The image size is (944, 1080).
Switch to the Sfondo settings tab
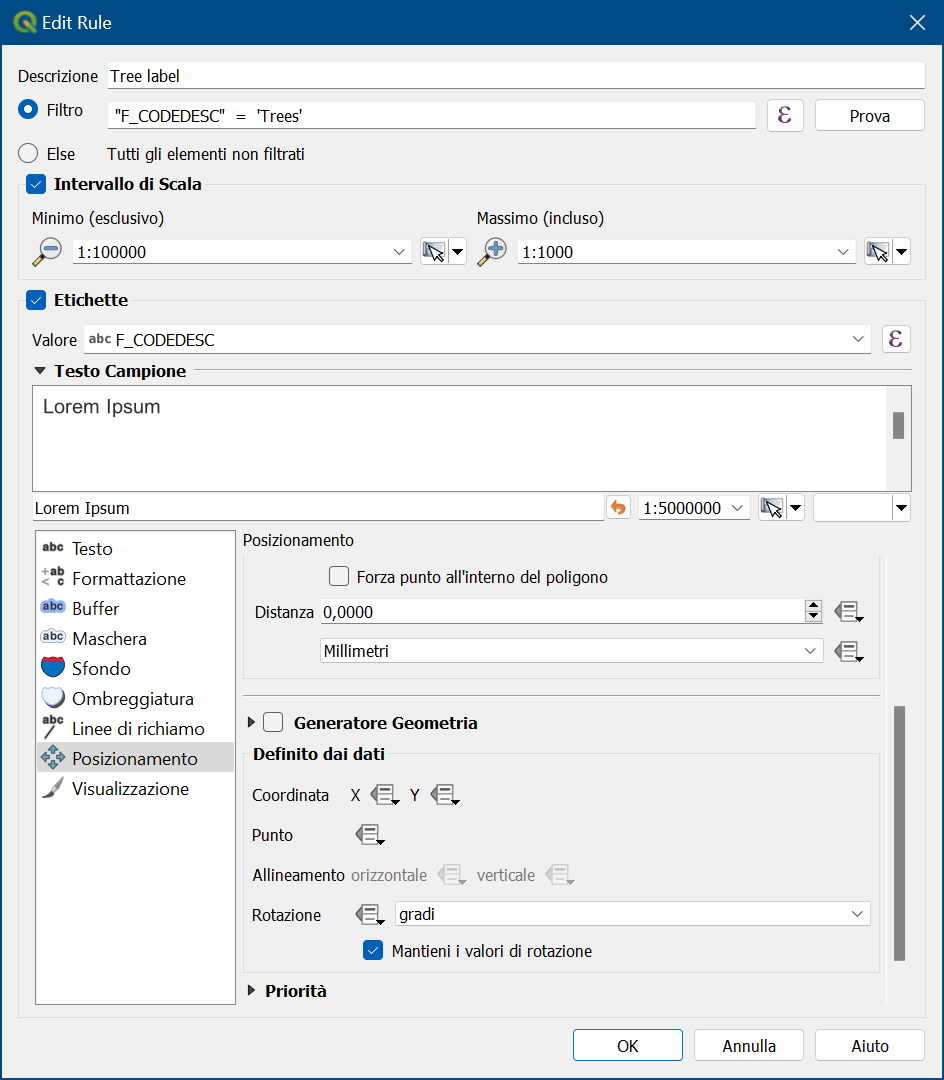(135, 668)
